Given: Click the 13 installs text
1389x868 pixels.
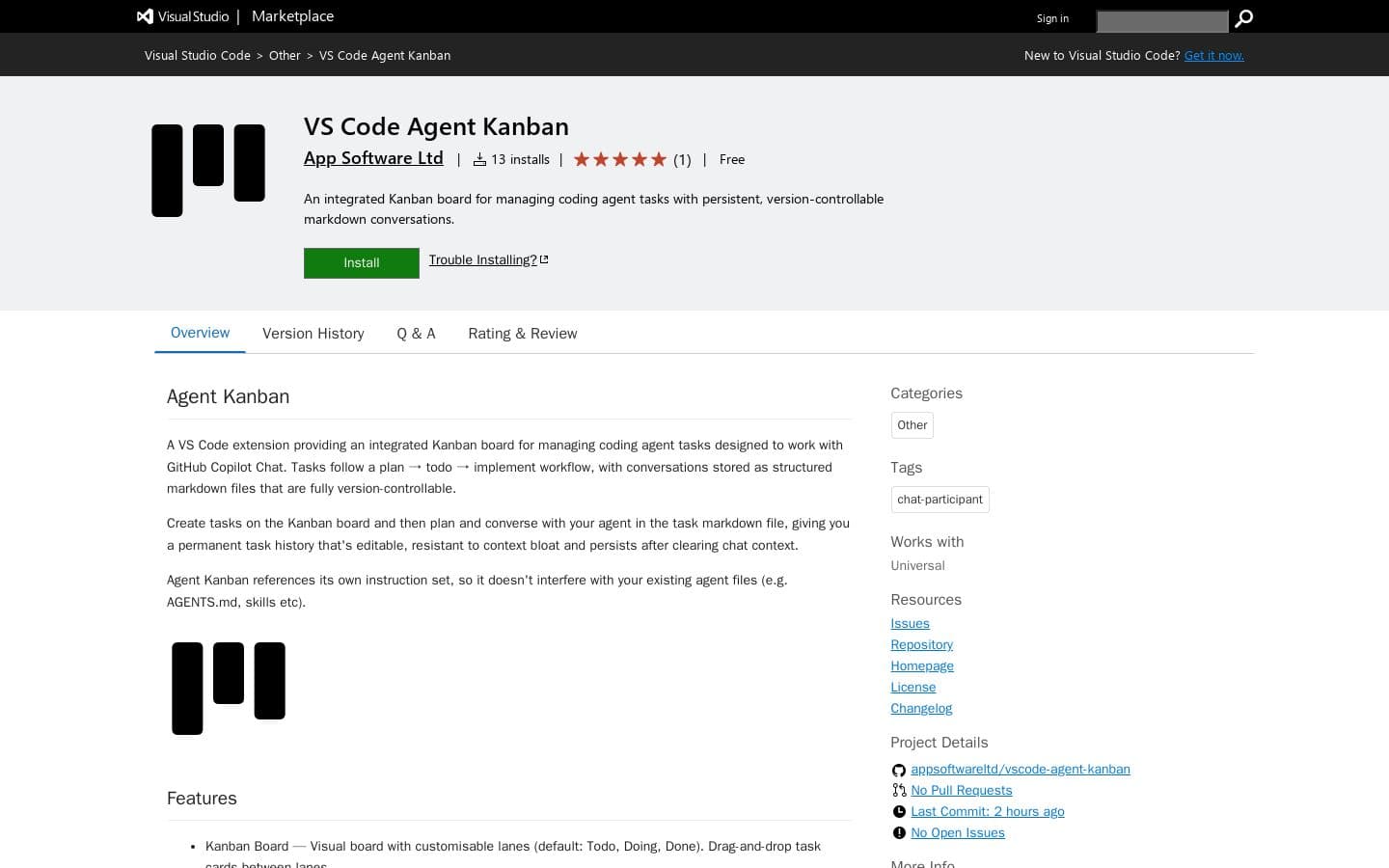Looking at the screenshot, I should pyautogui.click(x=520, y=160).
